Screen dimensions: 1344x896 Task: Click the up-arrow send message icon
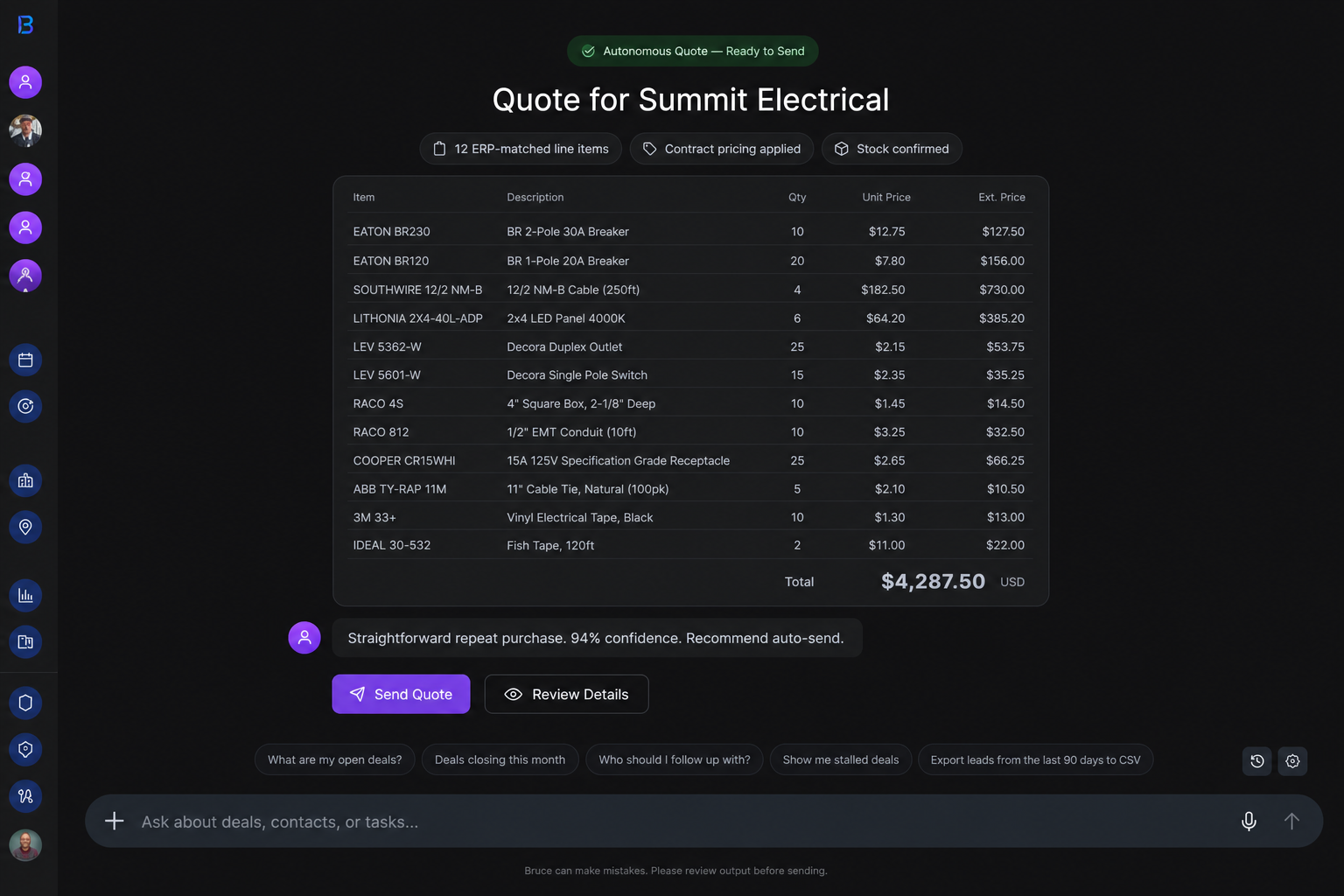click(1291, 821)
